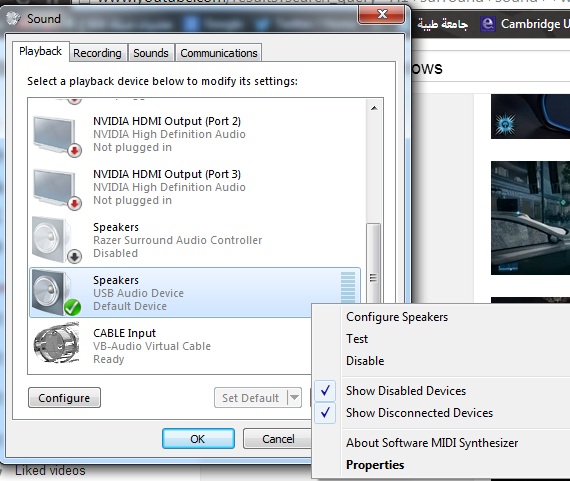The height and width of the screenshot is (481, 570).
Task: Click the NVIDIA HDMI Output Port 2 monitor icon
Action: click(x=56, y=136)
